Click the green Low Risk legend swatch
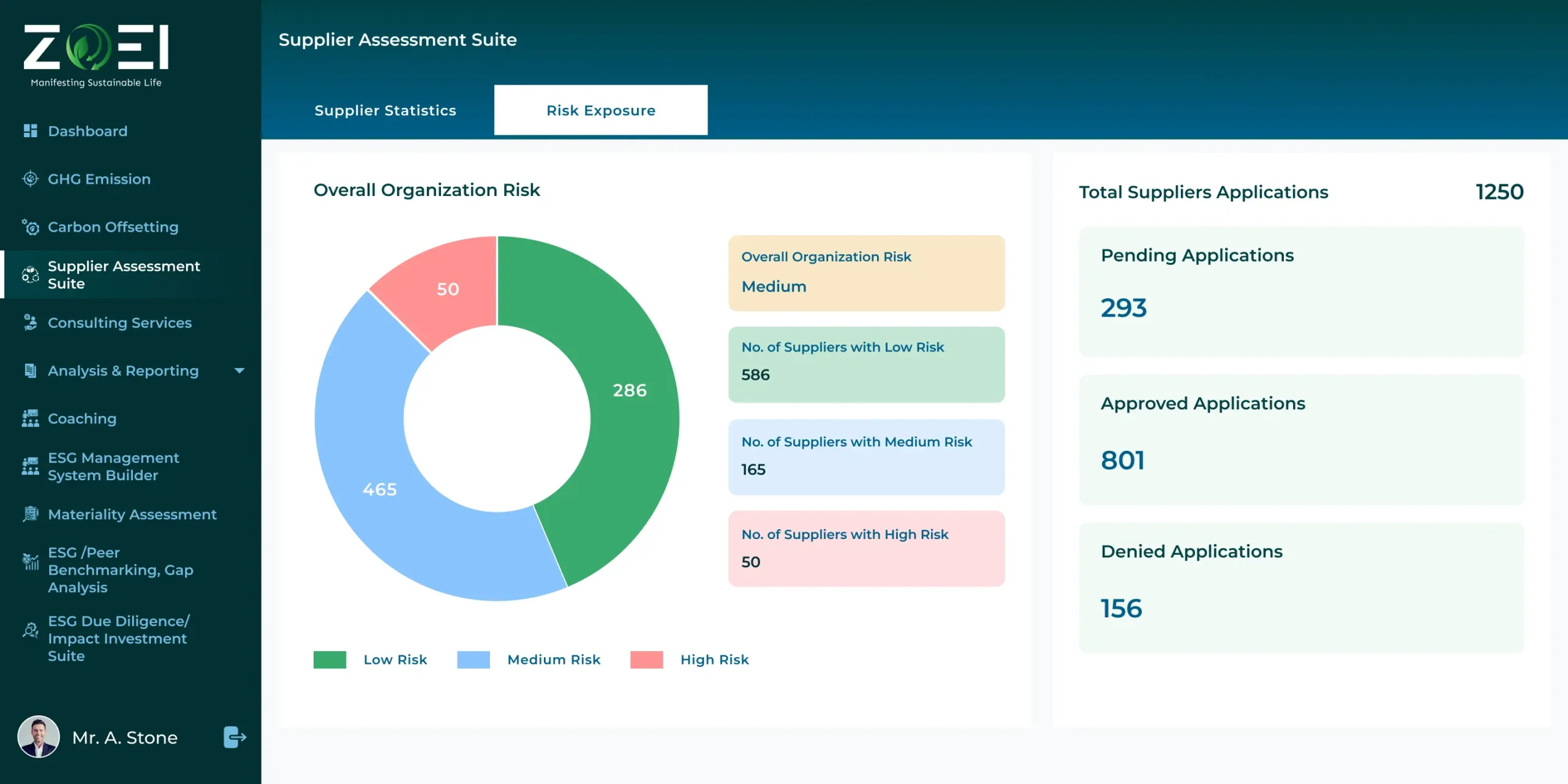Viewport: 1568px width, 784px height. click(x=330, y=660)
